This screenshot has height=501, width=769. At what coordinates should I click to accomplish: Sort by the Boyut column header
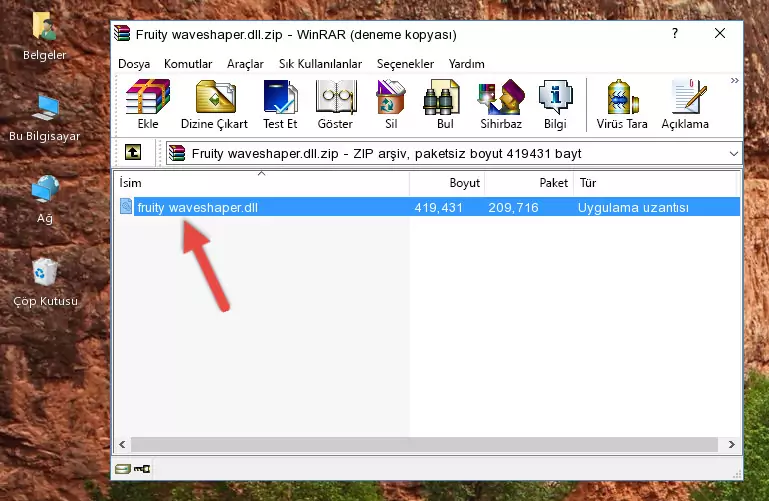tap(447, 182)
